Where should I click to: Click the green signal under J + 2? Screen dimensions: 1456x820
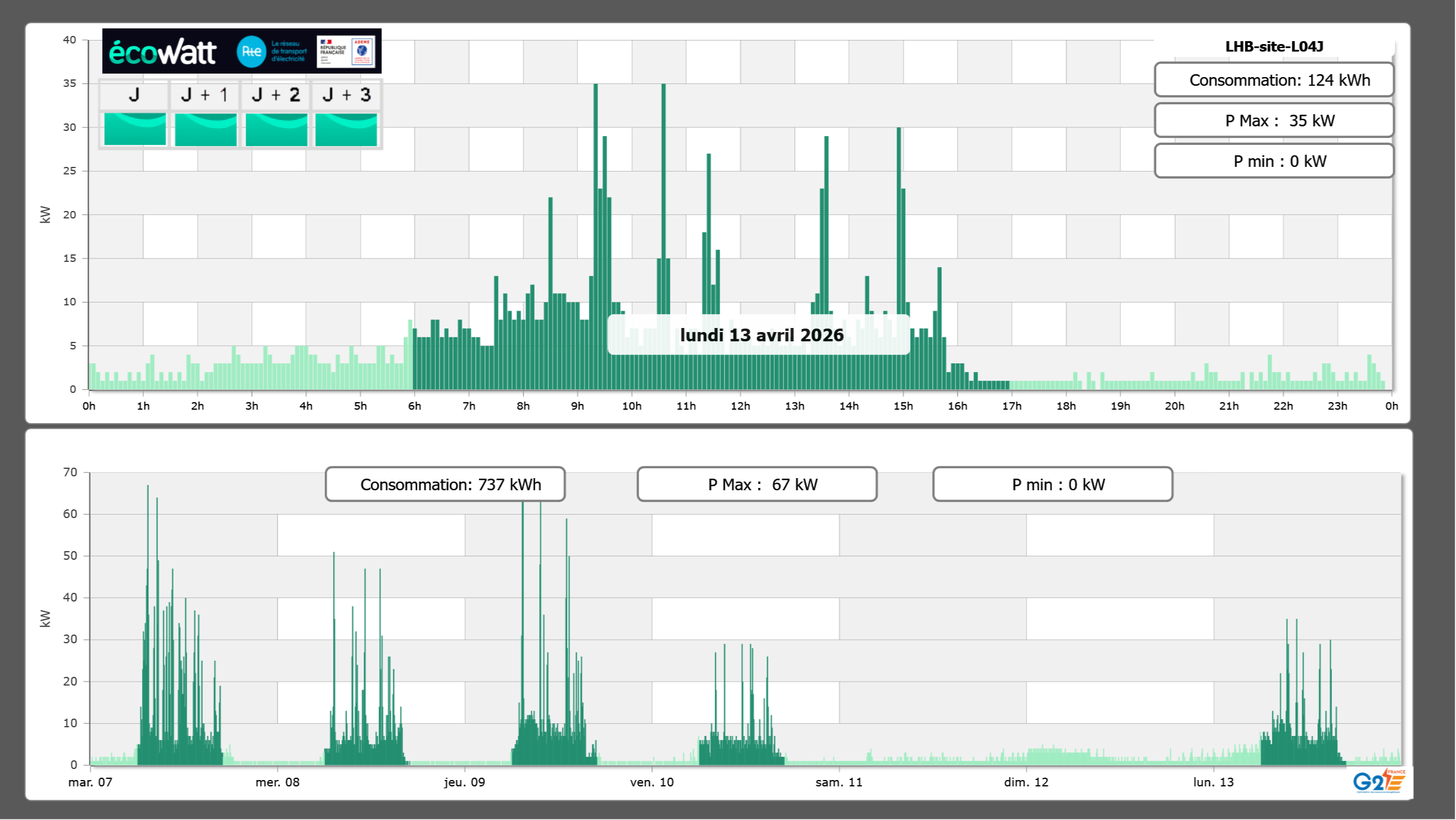277,129
